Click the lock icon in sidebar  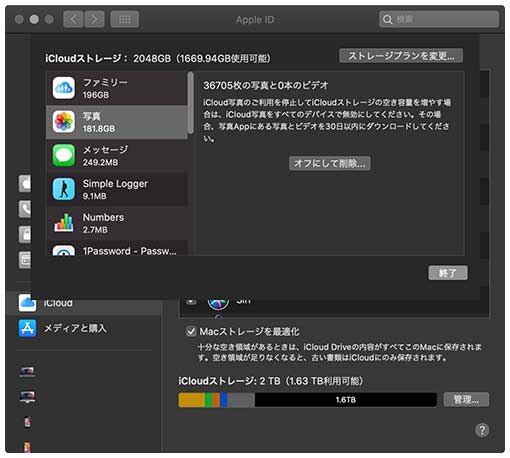point(25,234)
